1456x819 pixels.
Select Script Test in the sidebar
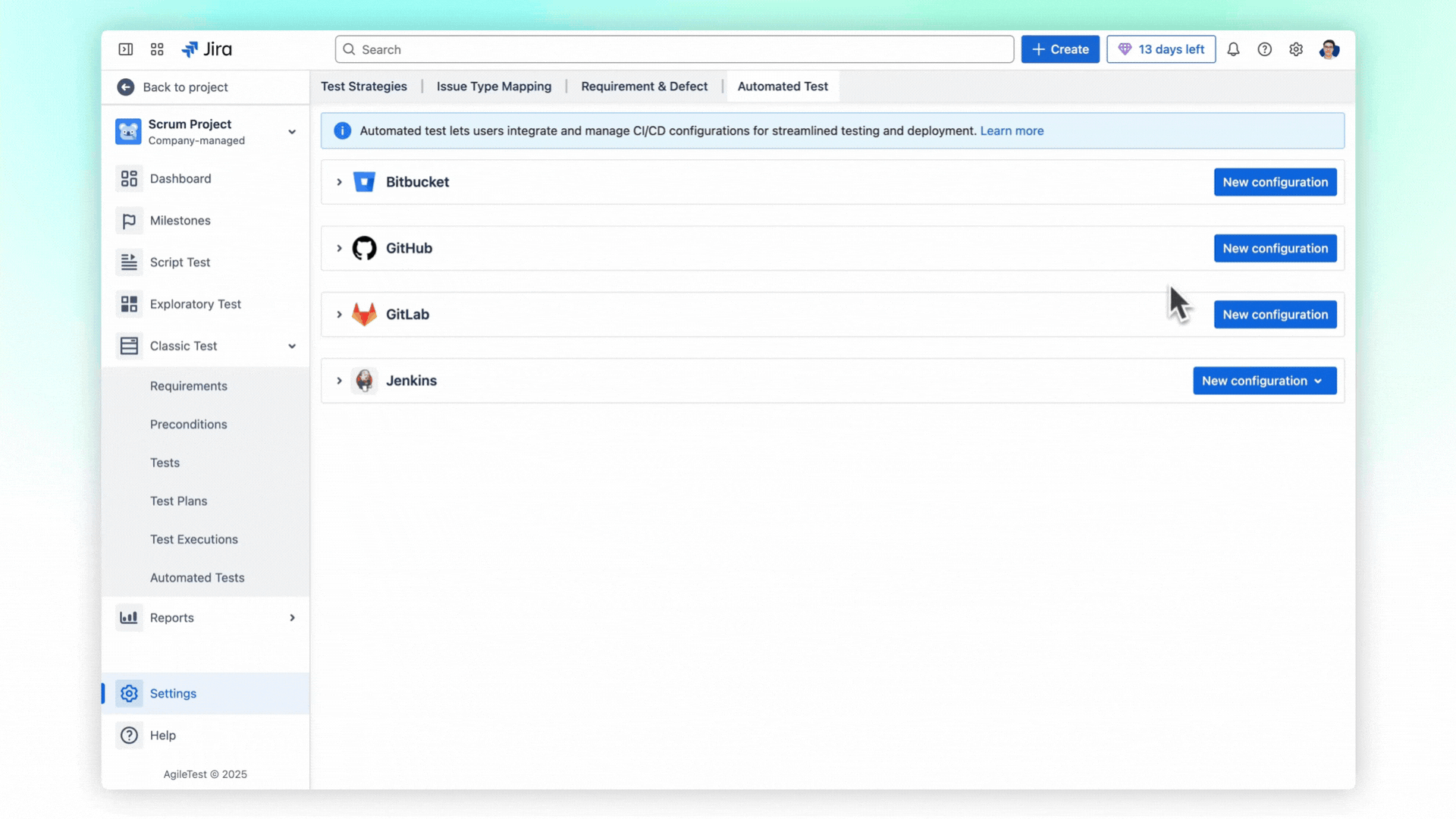point(180,262)
